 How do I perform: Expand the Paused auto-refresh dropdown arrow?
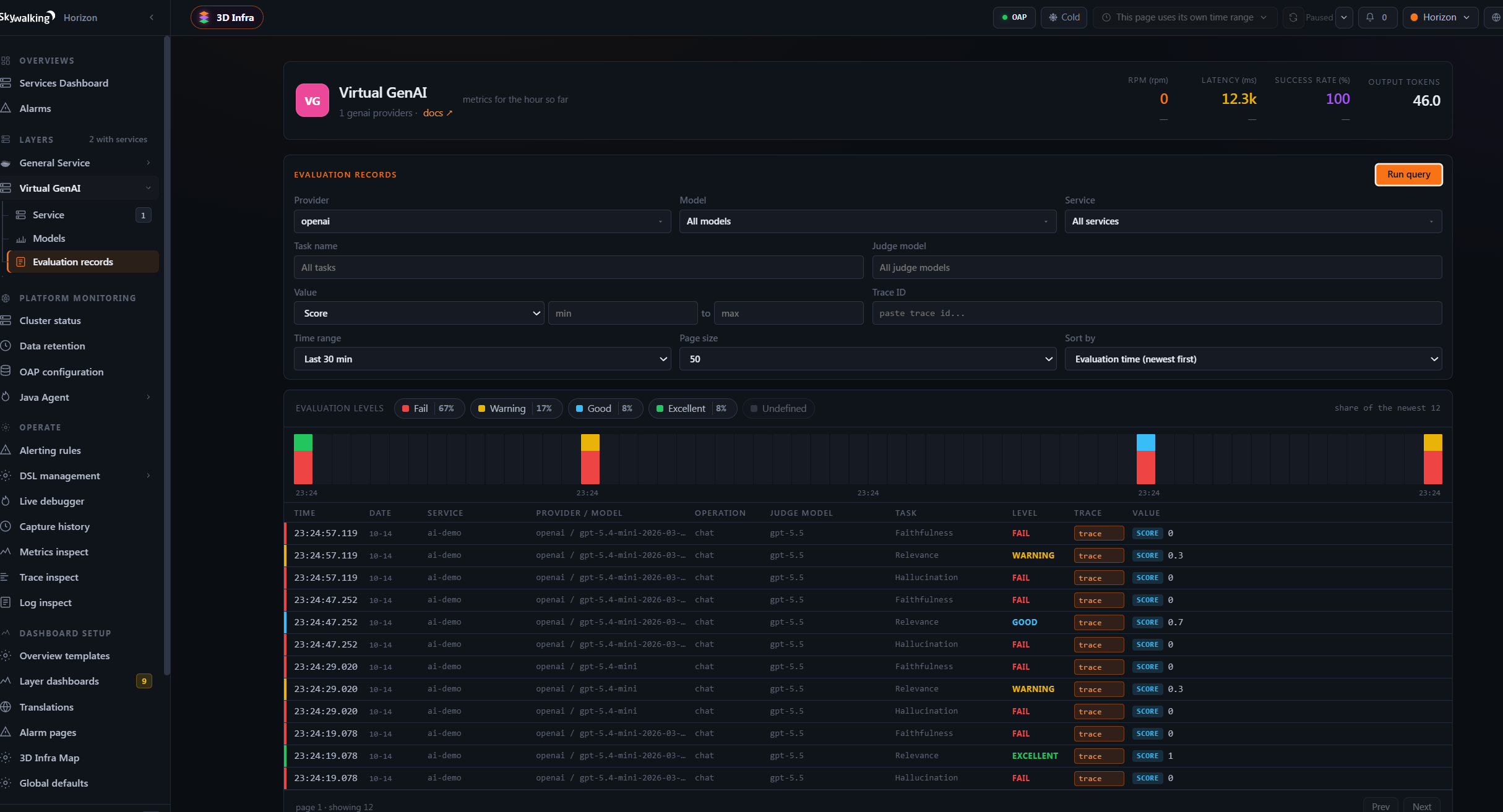coord(1344,17)
